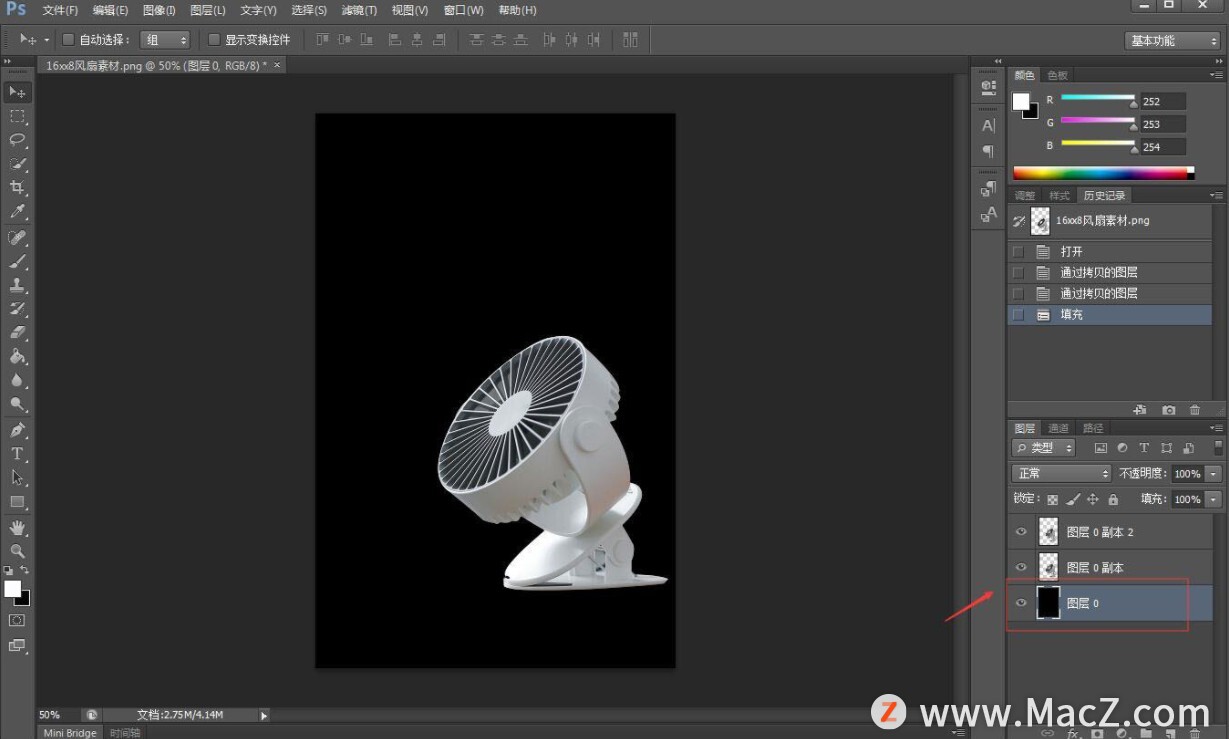The image size is (1229, 739).
Task: Pick a color from the spectrum ramp
Action: [1103, 173]
